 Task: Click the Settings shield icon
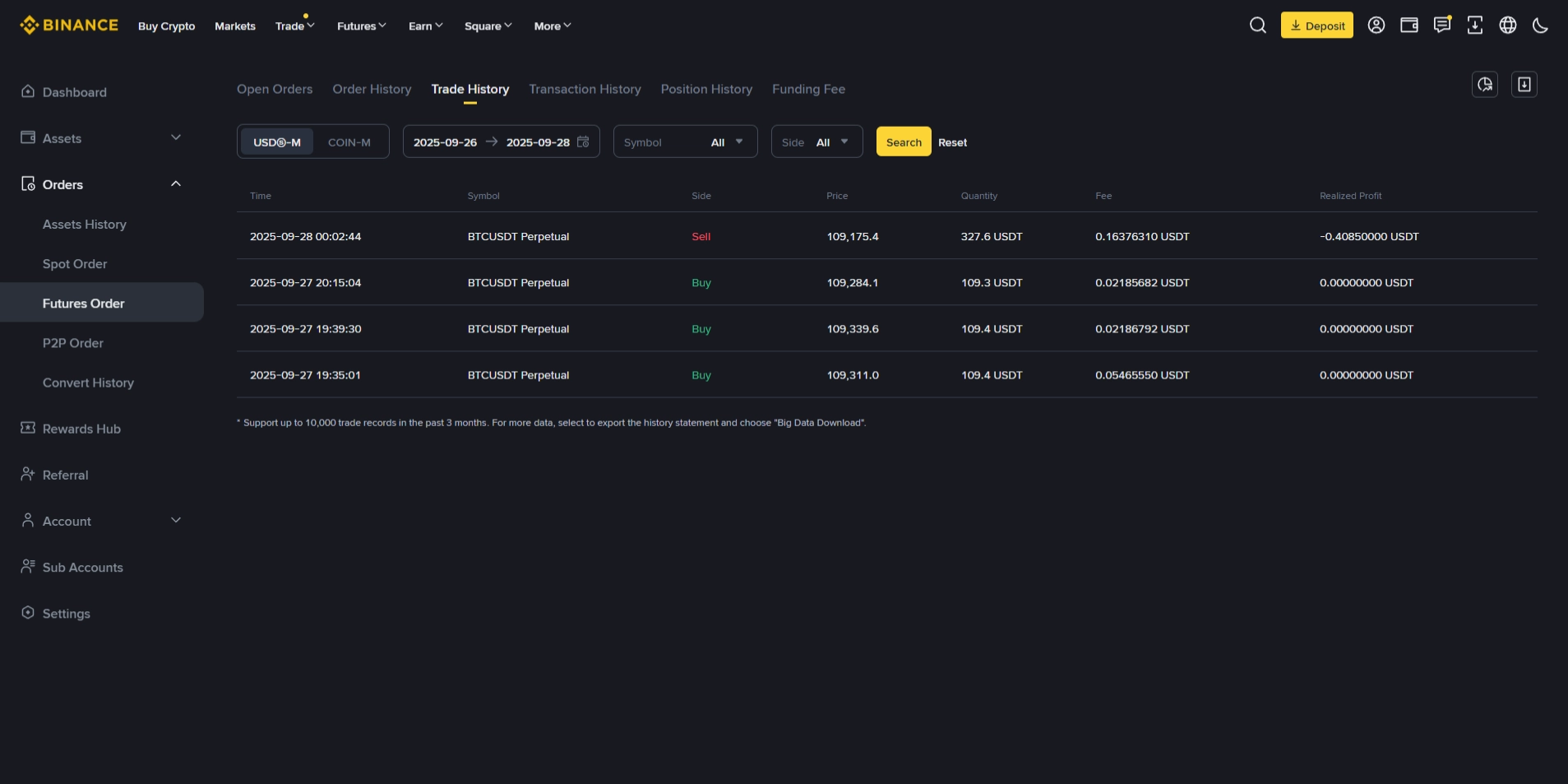pos(28,612)
